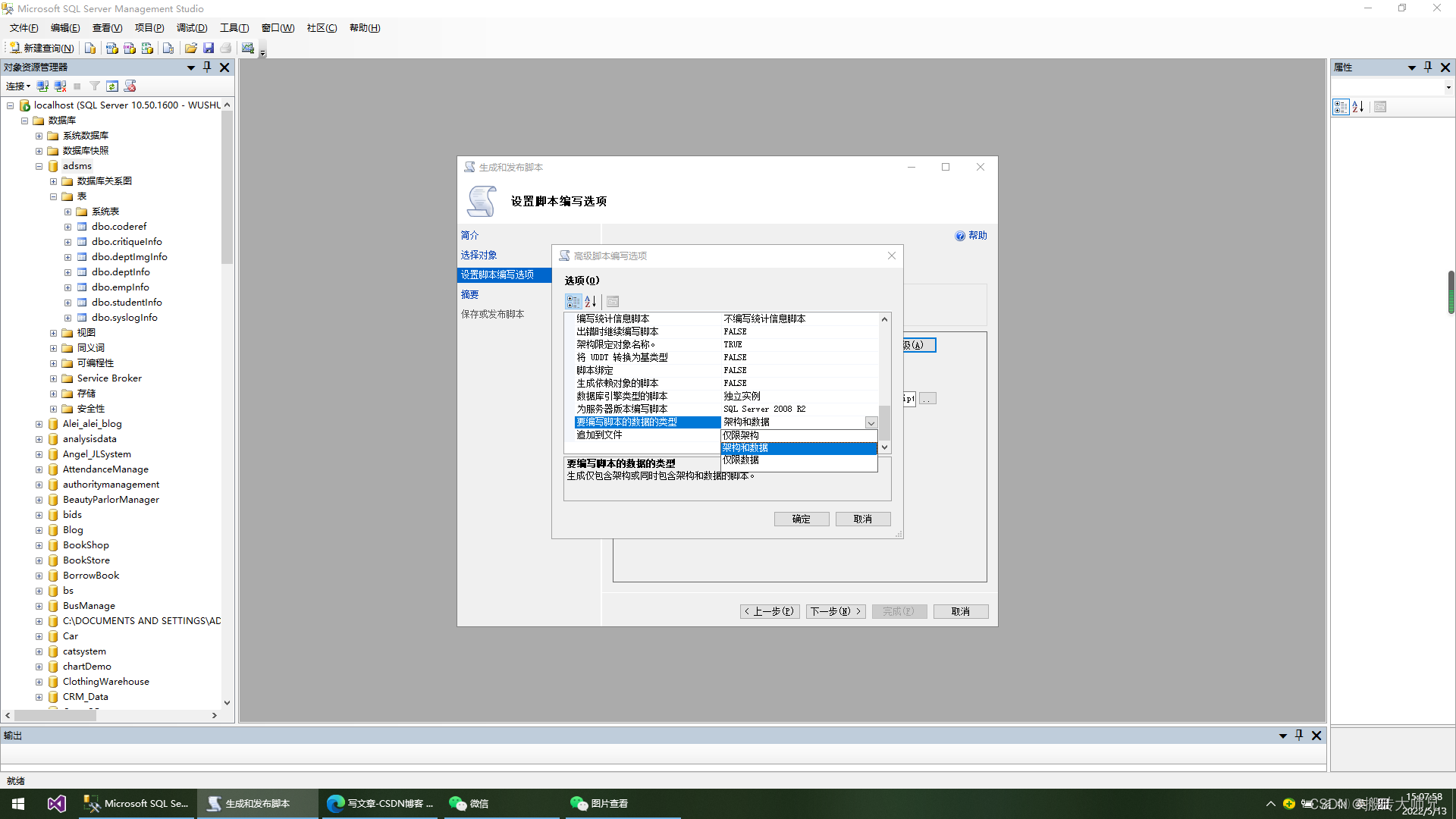The image size is (1456, 819).
Task: Click the disconnect server icon in Object Explorer
Action: click(60, 86)
